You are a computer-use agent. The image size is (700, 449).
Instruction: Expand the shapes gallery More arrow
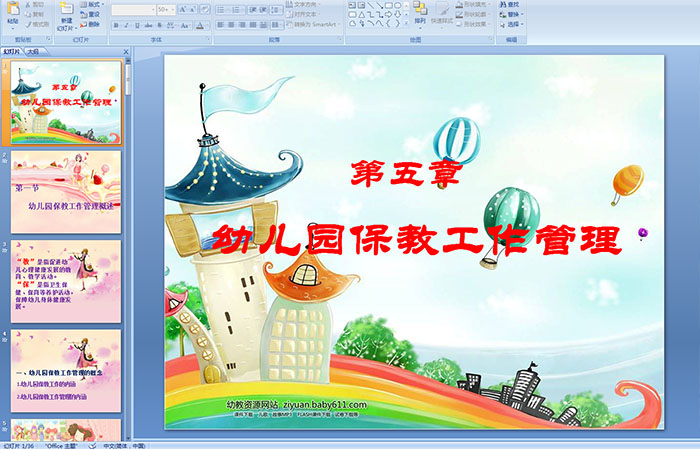click(x=406, y=23)
